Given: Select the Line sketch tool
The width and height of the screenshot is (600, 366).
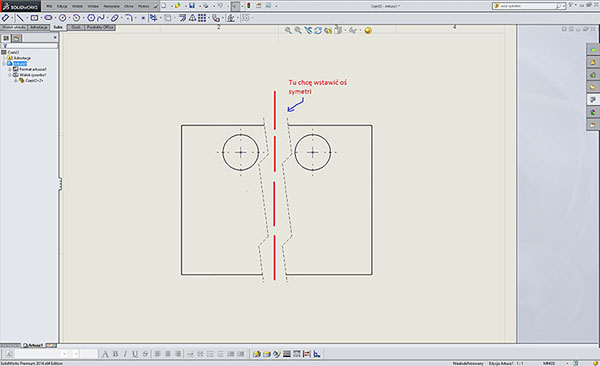Looking at the screenshot, I should click(20, 18).
